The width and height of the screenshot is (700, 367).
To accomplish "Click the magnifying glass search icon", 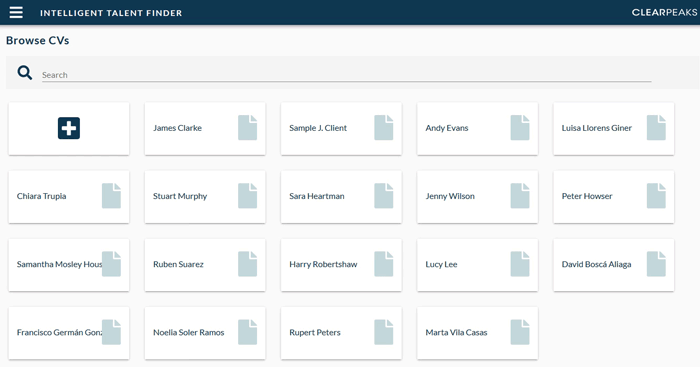I will point(25,73).
